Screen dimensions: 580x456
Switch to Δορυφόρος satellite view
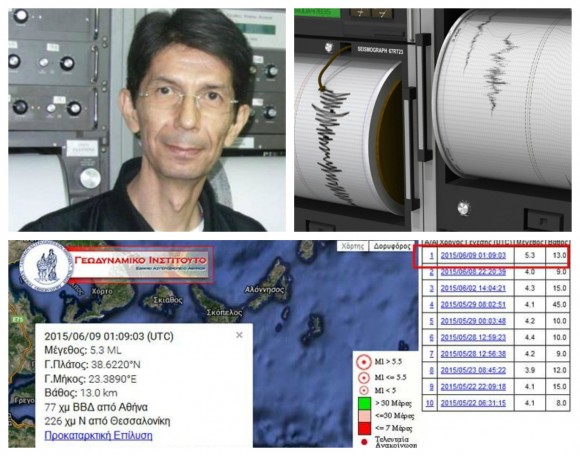391,246
